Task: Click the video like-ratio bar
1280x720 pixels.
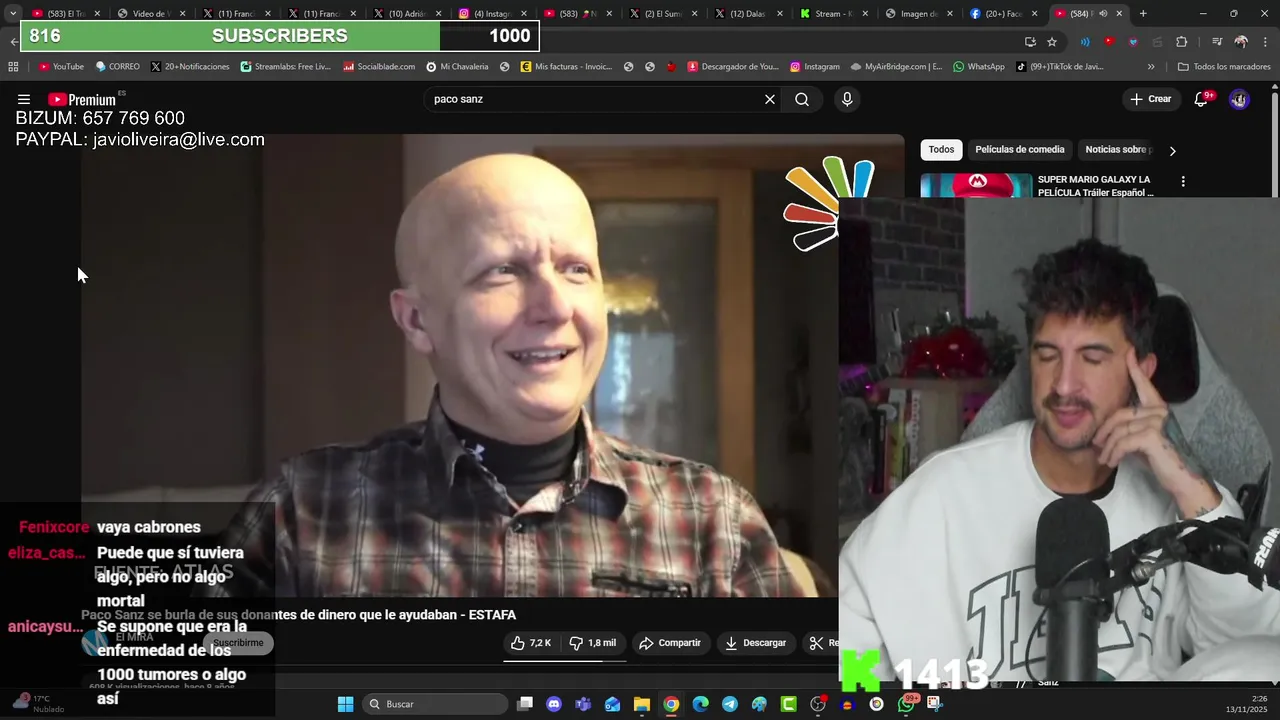Action: pos(565,660)
